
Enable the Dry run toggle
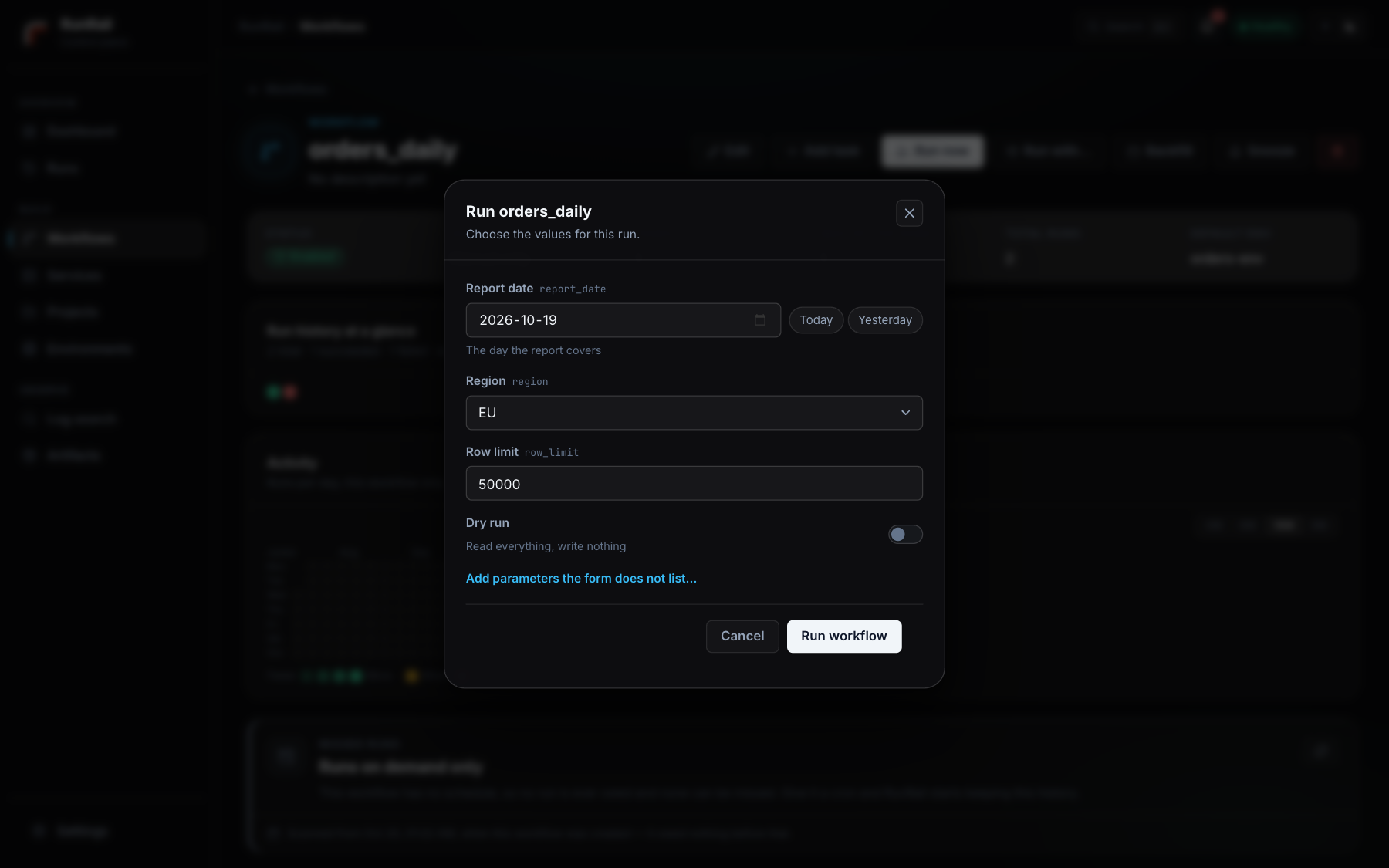tap(905, 534)
